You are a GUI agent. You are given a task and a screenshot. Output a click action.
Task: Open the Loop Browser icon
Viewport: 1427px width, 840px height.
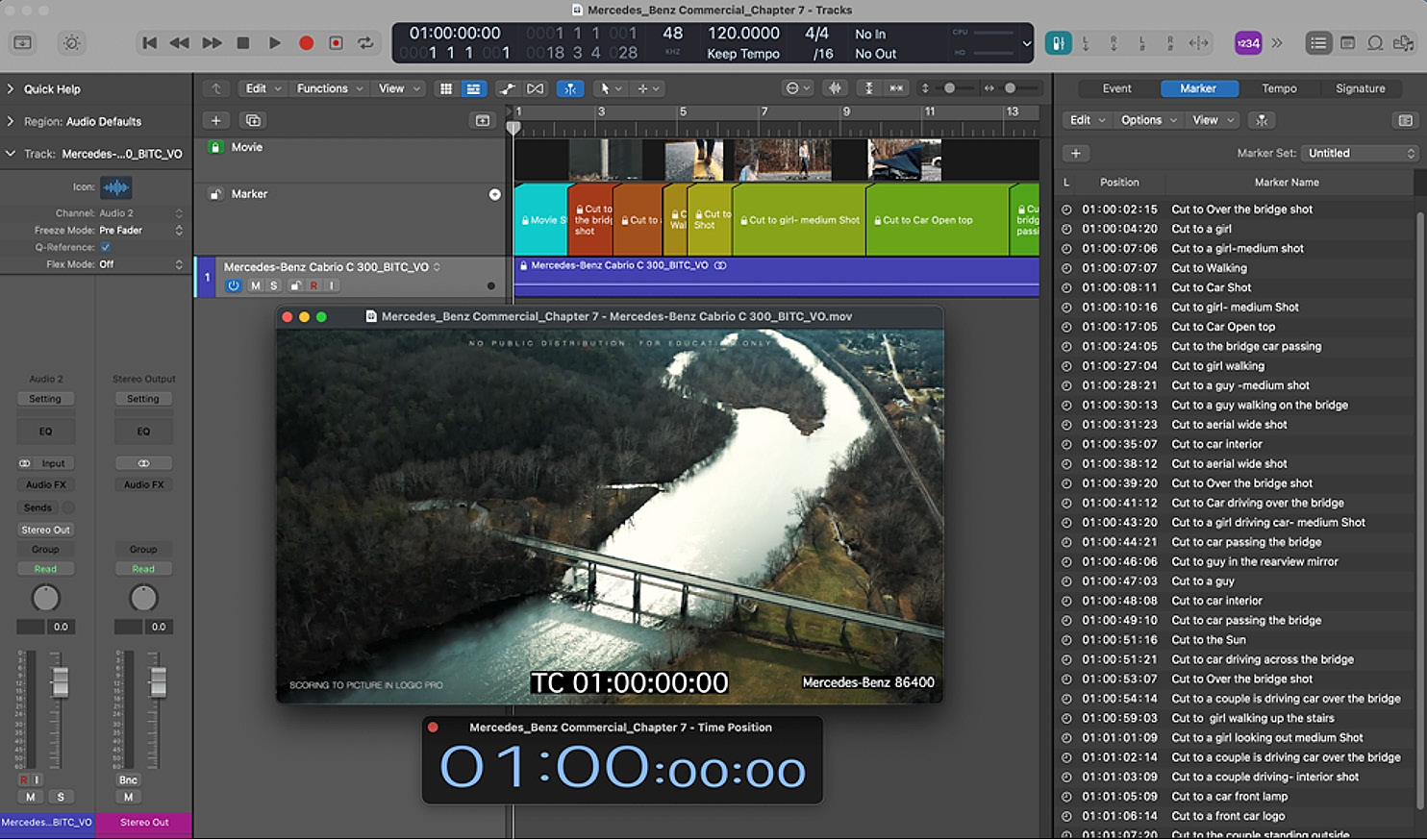coord(1375,42)
